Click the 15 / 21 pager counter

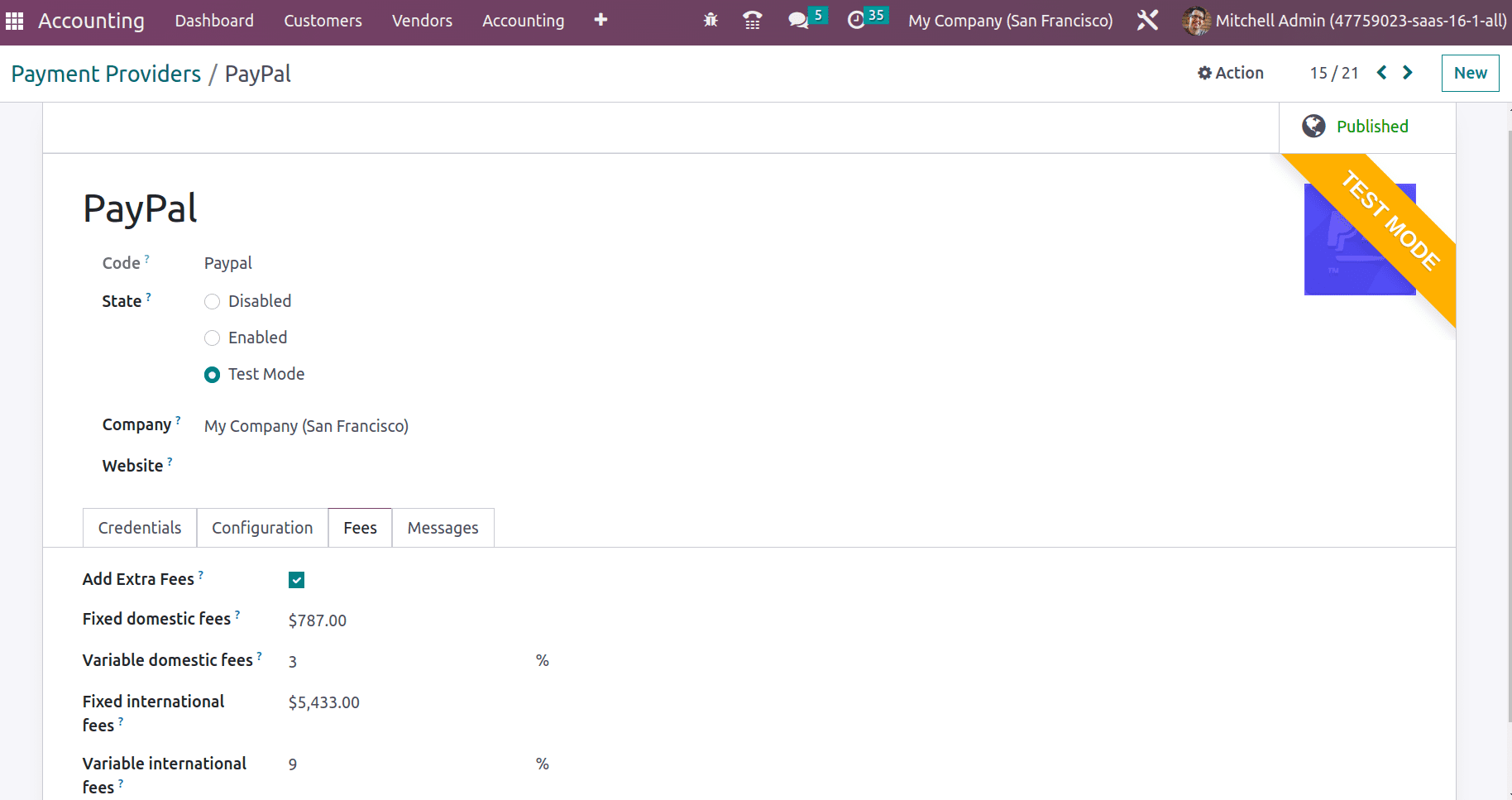click(1334, 73)
